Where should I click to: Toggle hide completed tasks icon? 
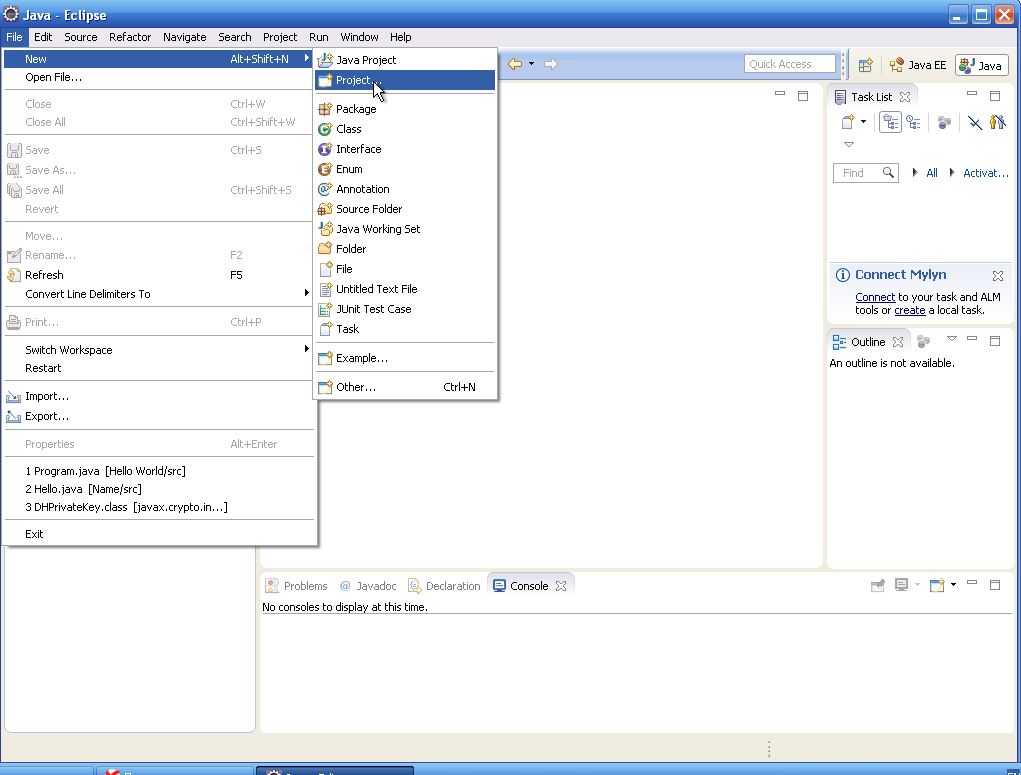(x=975, y=122)
